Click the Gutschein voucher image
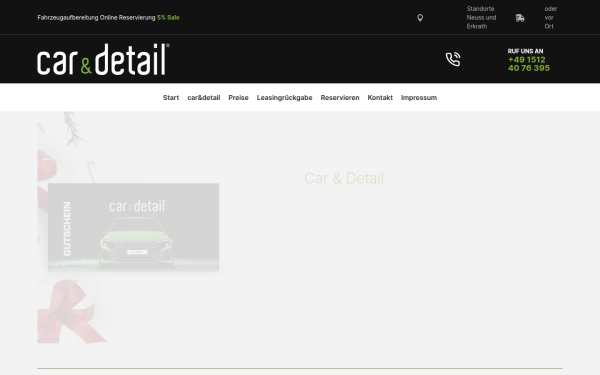The image size is (600, 375). (133, 228)
